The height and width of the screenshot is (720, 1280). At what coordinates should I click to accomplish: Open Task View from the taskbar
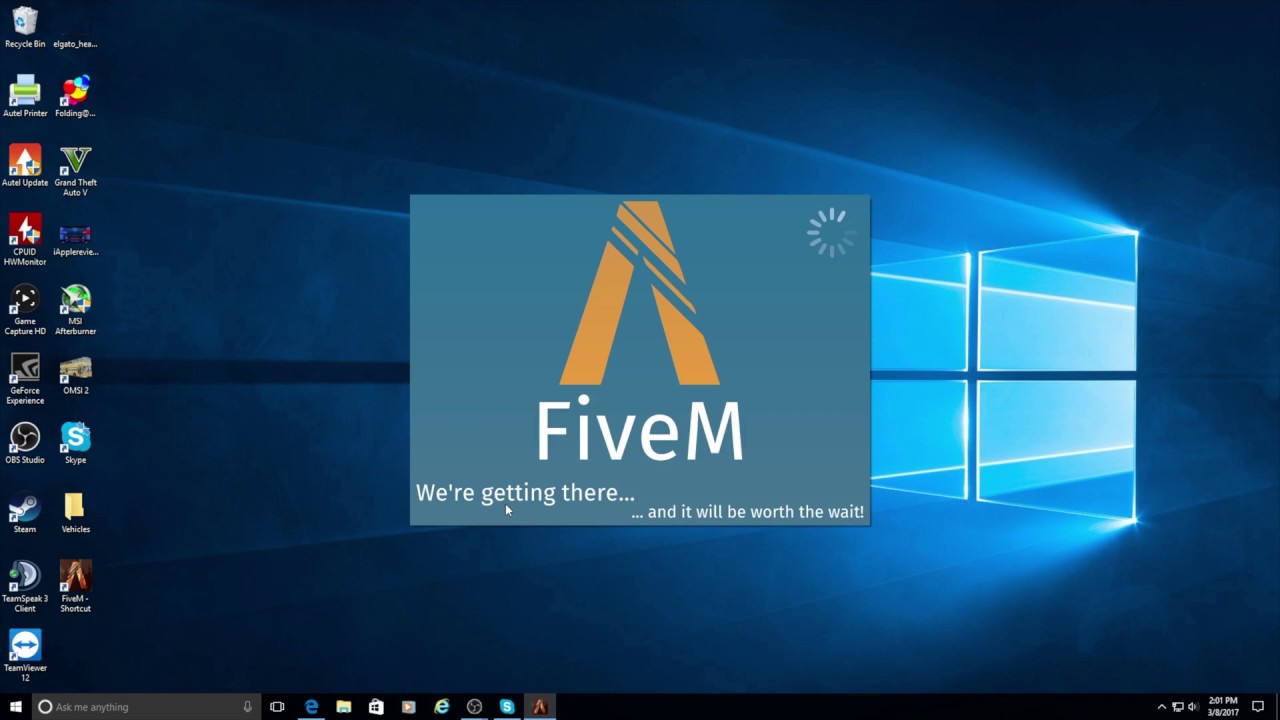point(277,707)
